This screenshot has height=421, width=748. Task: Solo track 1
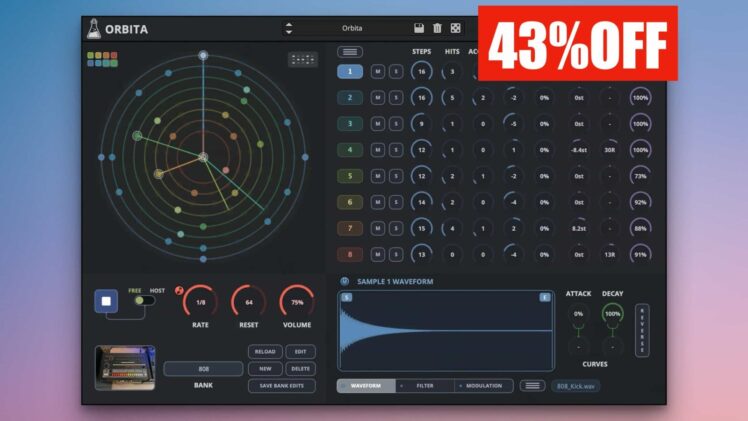pyautogui.click(x=395, y=72)
